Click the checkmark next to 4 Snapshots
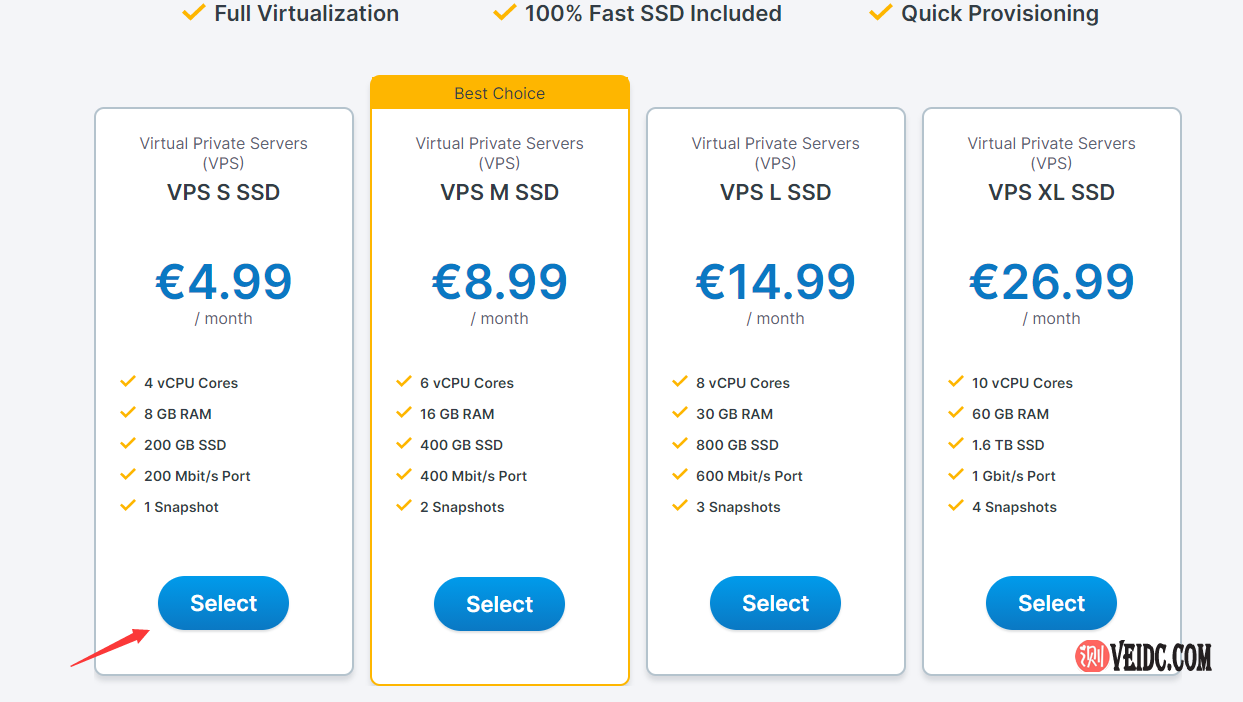Viewport: 1243px width, 702px height. pos(956,506)
